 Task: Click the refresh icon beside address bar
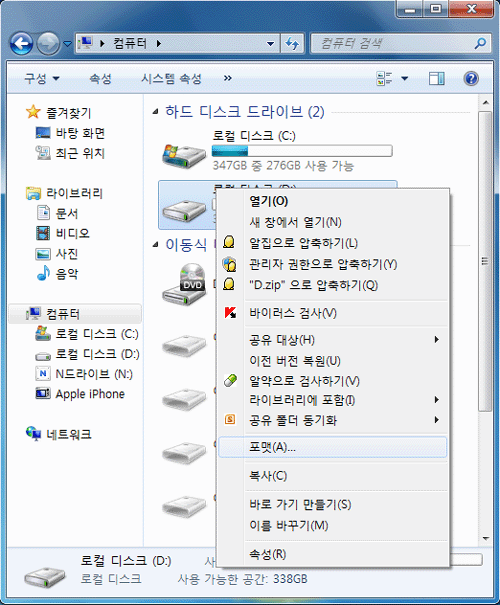(292, 44)
